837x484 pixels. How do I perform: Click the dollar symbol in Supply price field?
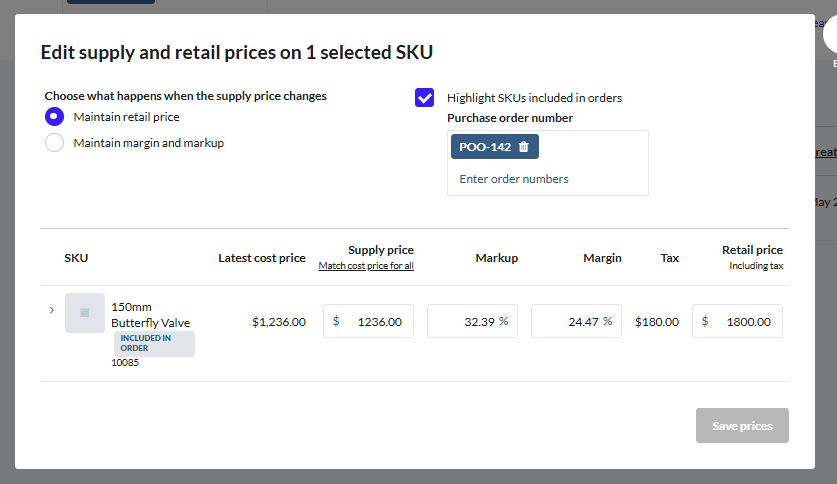point(336,321)
